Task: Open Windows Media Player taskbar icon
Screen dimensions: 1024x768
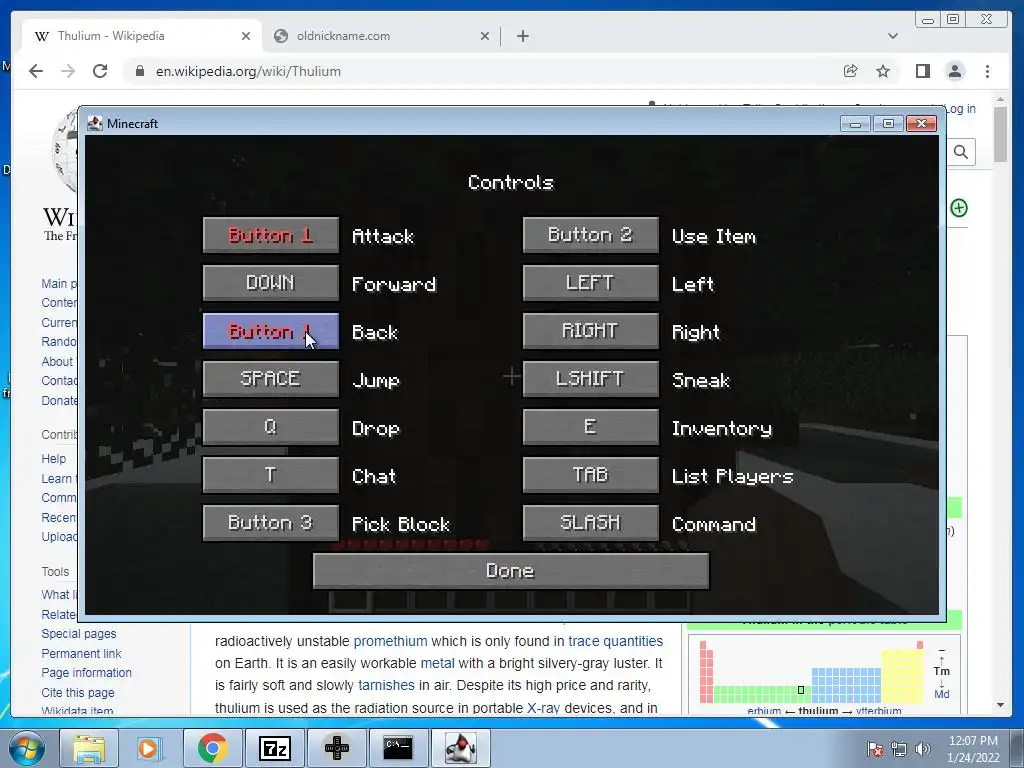Action: (x=150, y=748)
